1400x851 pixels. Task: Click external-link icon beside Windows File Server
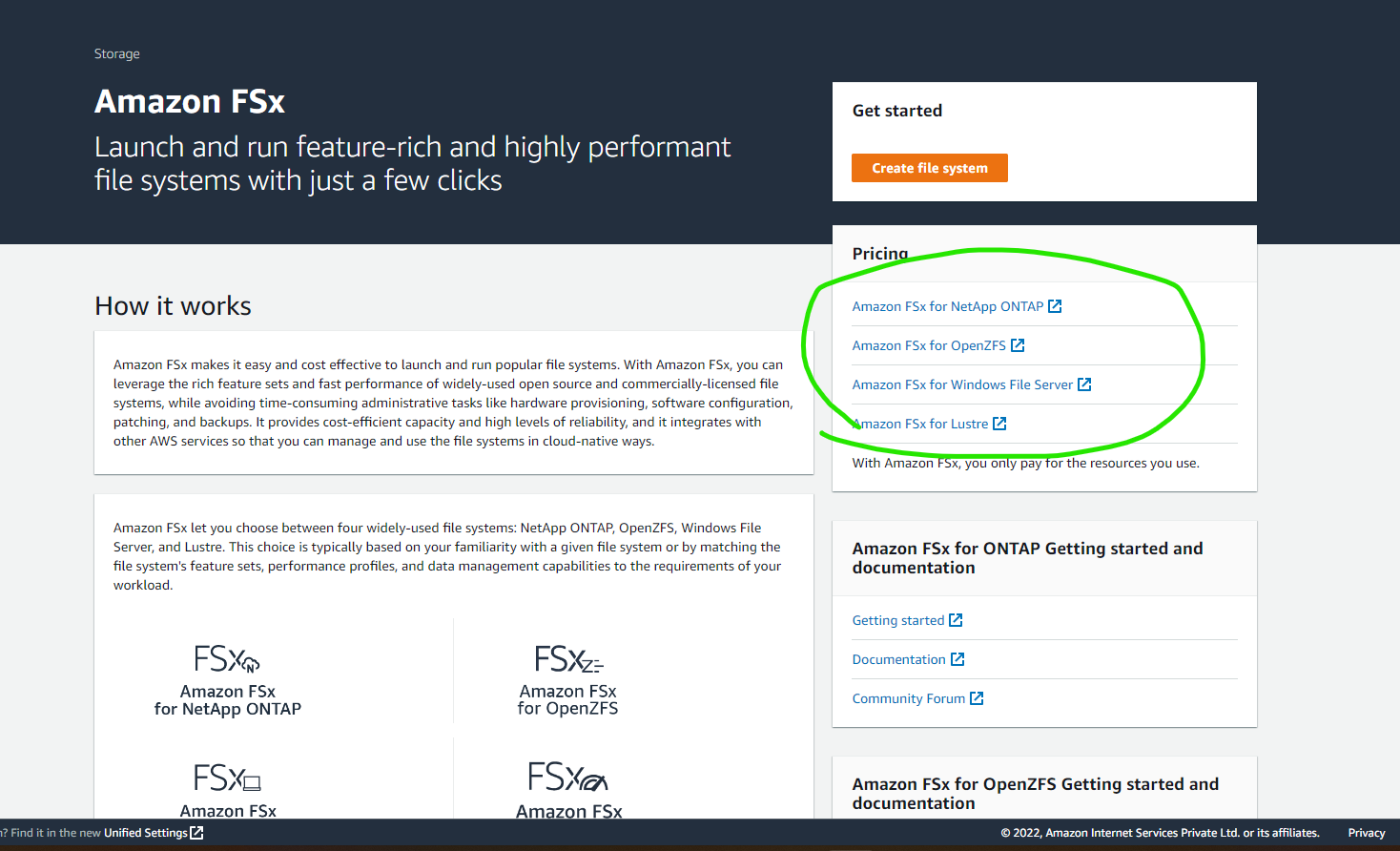point(1084,384)
